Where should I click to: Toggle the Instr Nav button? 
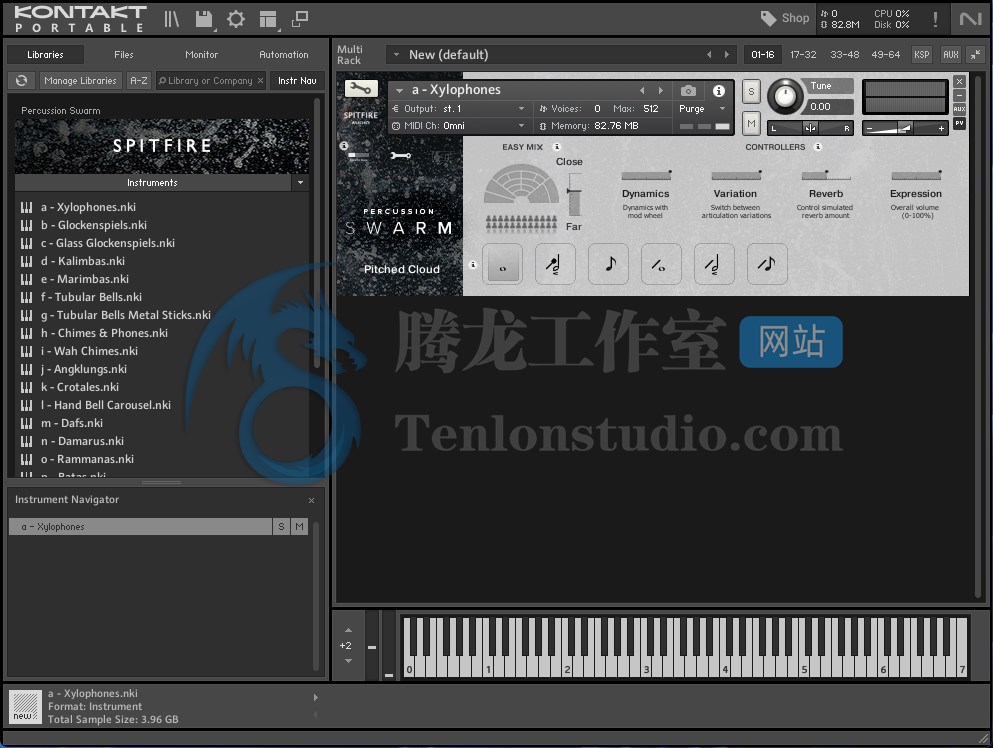(297, 80)
